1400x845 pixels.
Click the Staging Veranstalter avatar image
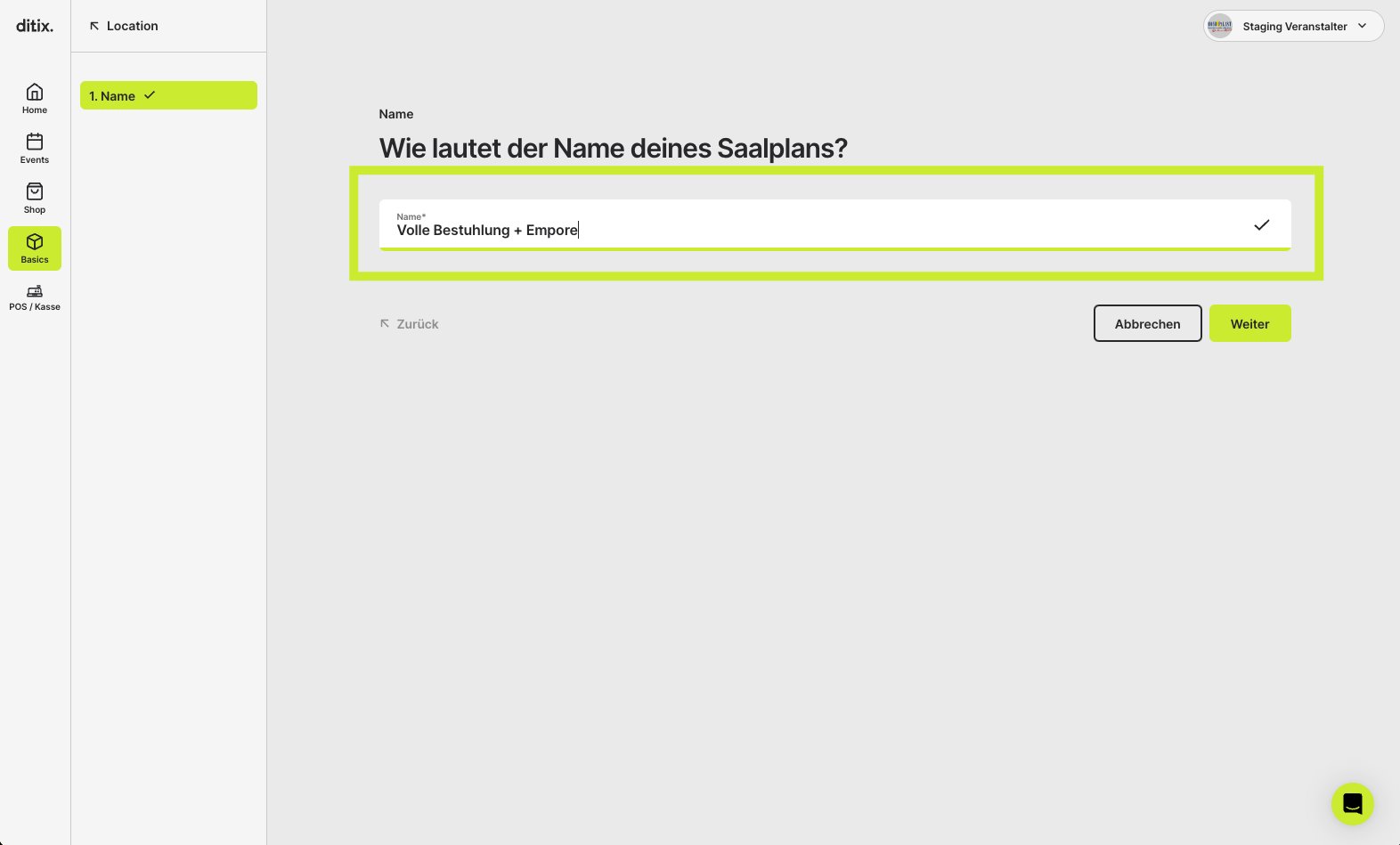(x=1219, y=26)
